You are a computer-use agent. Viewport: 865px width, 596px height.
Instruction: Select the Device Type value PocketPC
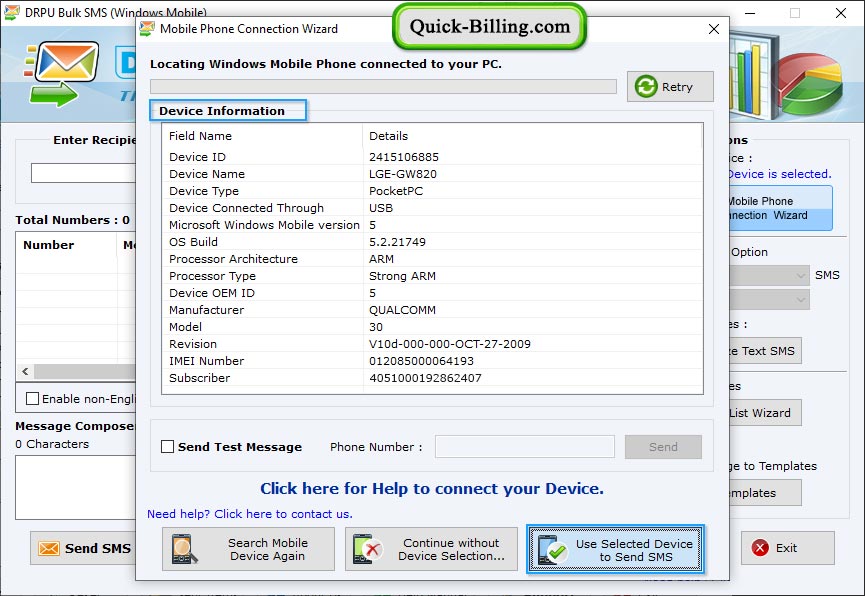click(x=396, y=191)
